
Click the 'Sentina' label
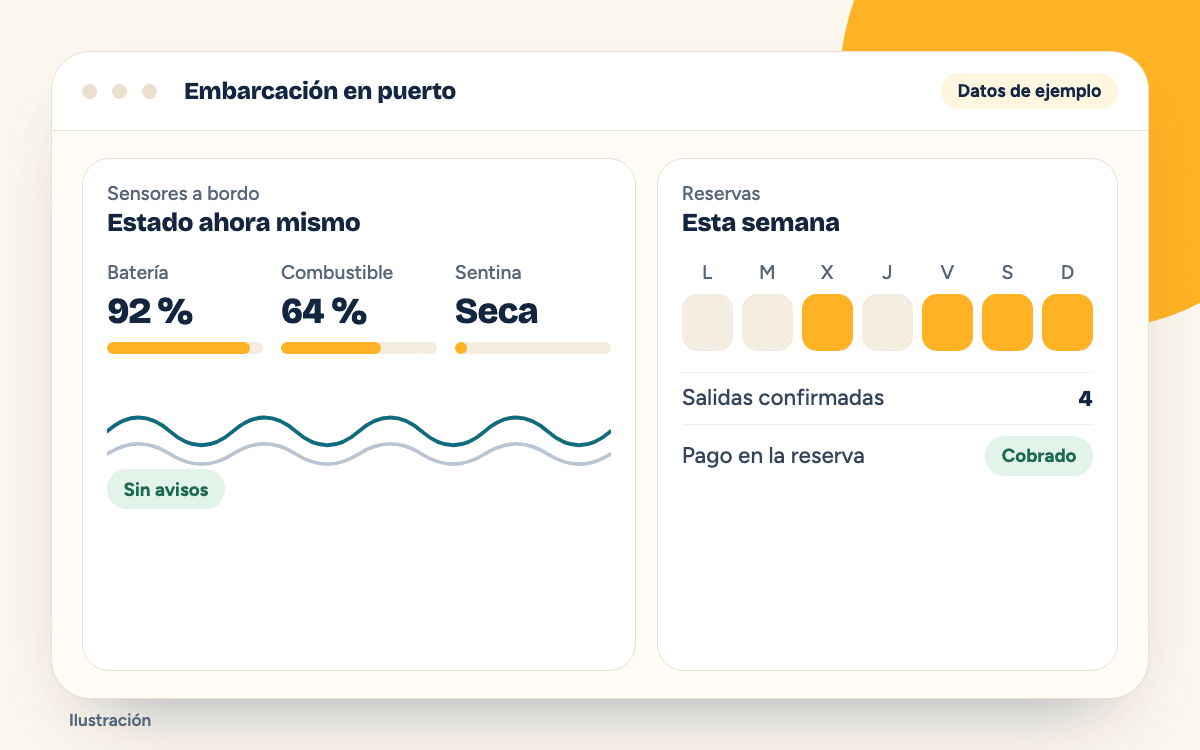pyautogui.click(x=488, y=272)
